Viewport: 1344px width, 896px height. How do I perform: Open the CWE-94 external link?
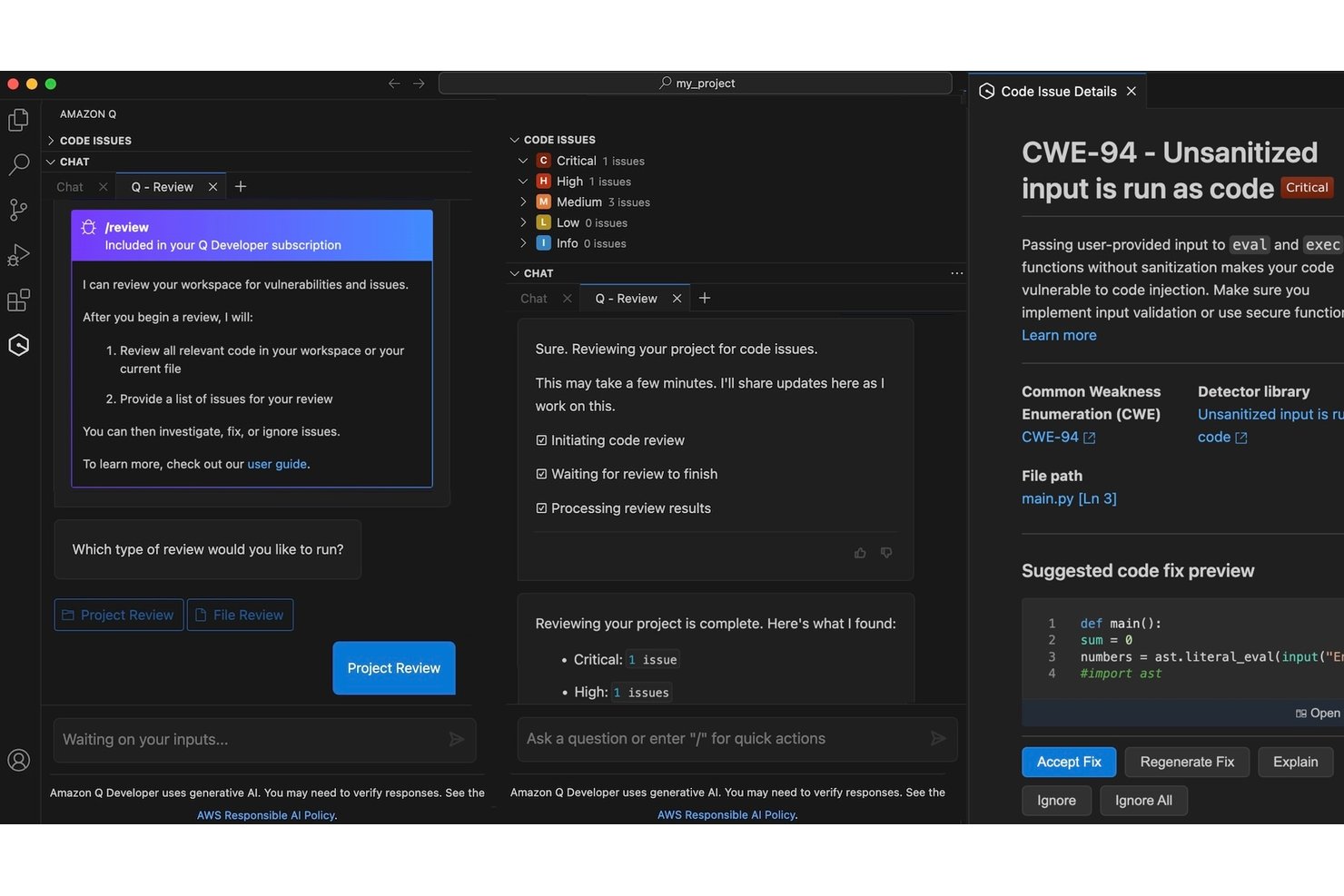(x=1059, y=437)
